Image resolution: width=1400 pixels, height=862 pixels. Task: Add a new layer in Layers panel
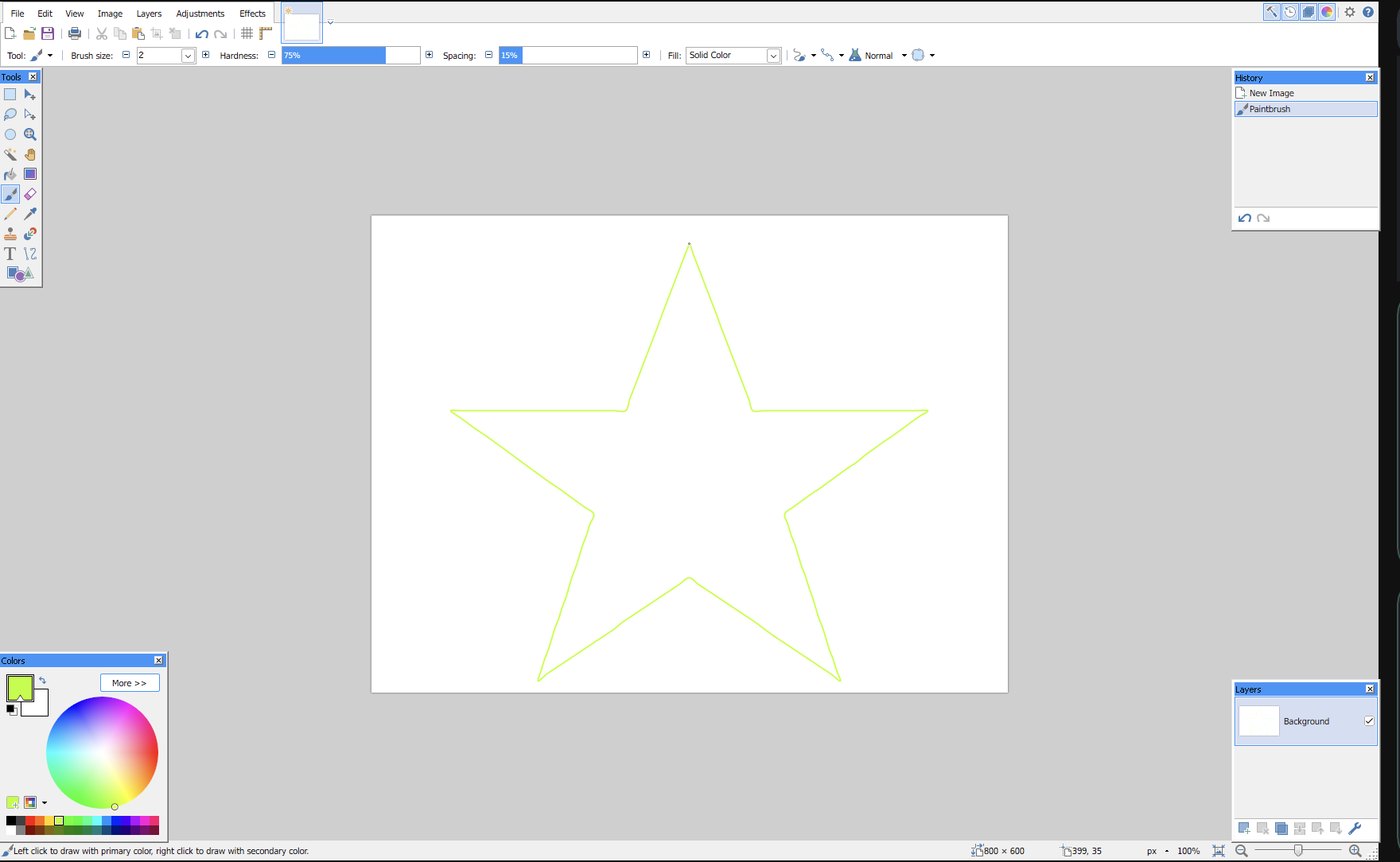(1244, 828)
